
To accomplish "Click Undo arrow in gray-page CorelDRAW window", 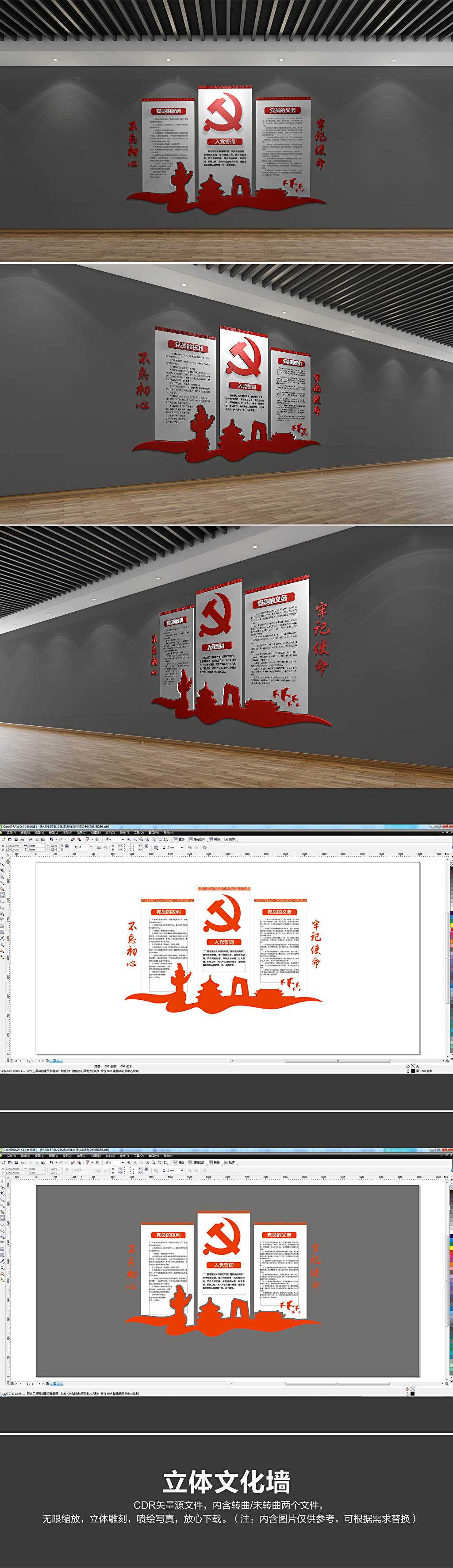I will click(51, 1162).
